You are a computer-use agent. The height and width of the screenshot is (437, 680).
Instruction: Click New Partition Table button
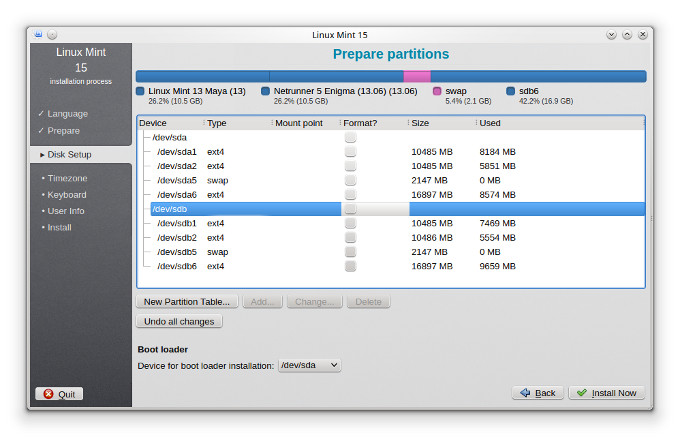tap(187, 302)
